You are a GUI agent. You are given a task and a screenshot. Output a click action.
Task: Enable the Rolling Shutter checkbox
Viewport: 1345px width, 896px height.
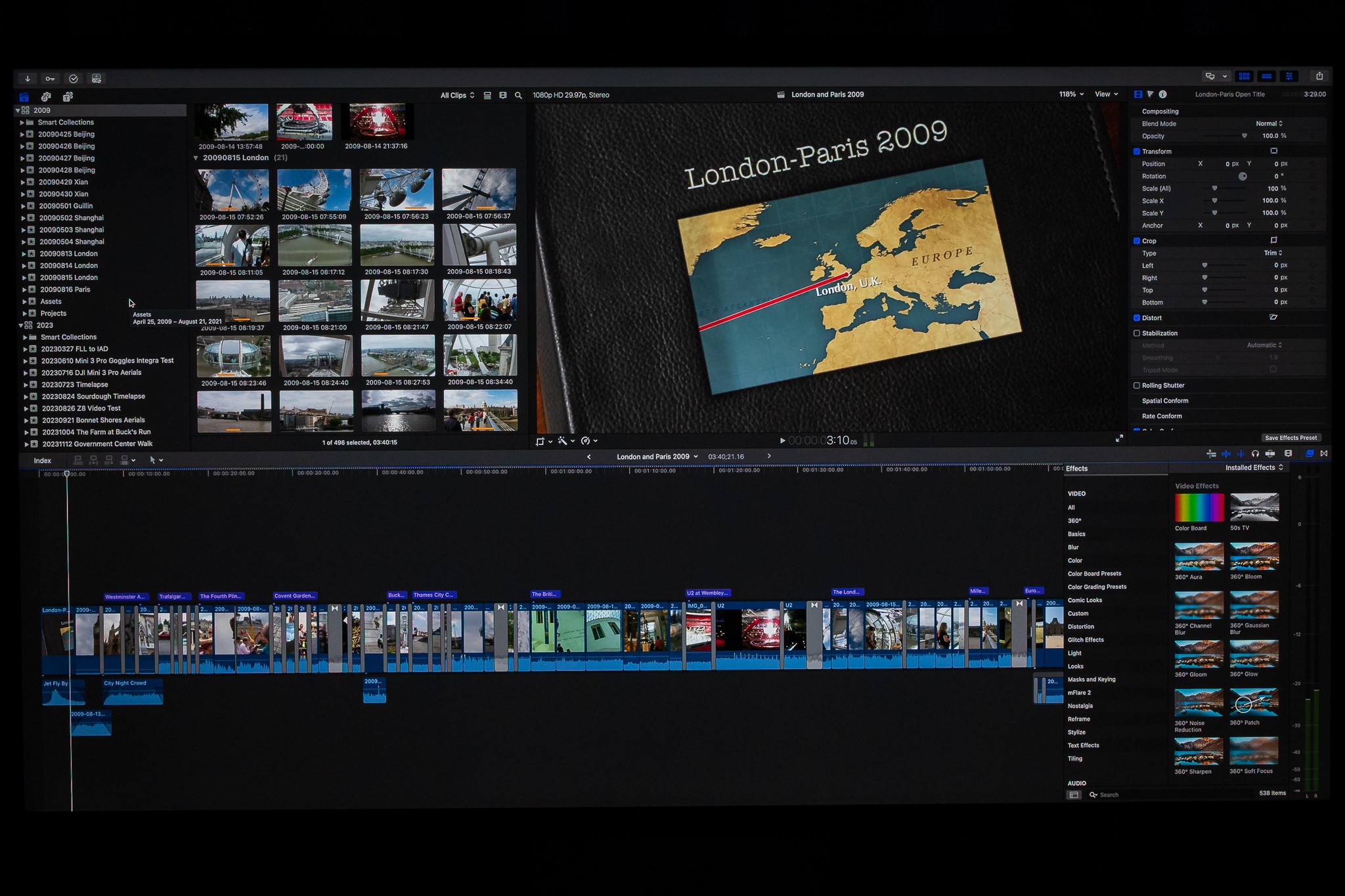[1137, 386]
